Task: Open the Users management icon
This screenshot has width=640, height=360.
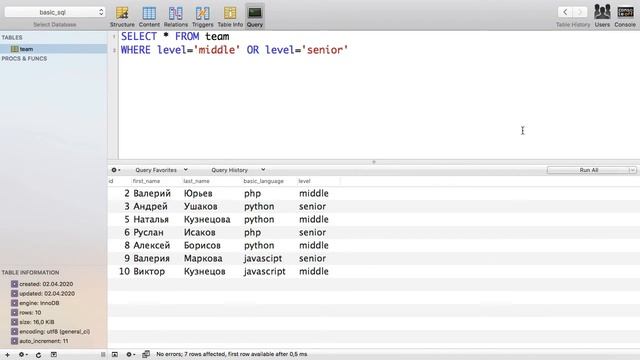Action: [x=602, y=16]
